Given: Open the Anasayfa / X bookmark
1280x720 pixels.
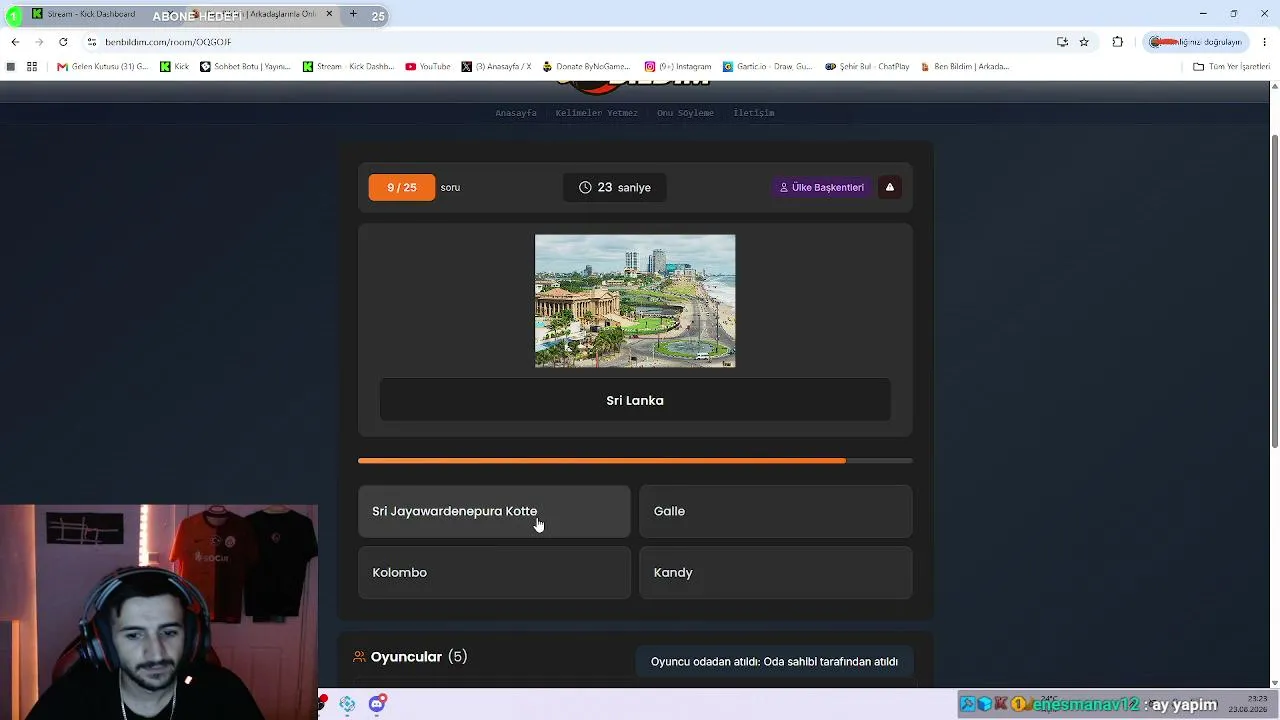Looking at the screenshot, I should (496, 67).
